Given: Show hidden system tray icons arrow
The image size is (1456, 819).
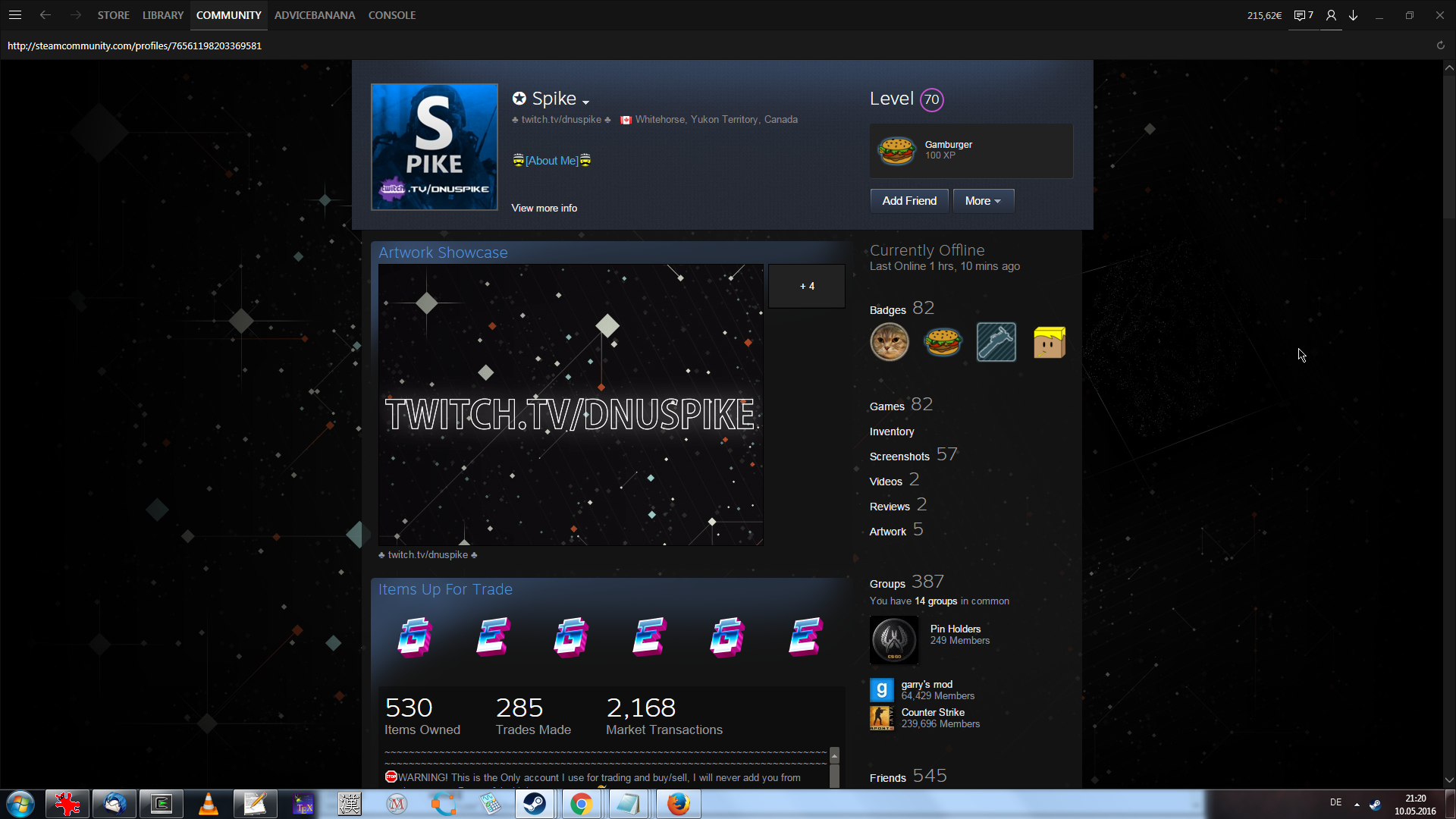Looking at the screenshot, I should 1357,804.
